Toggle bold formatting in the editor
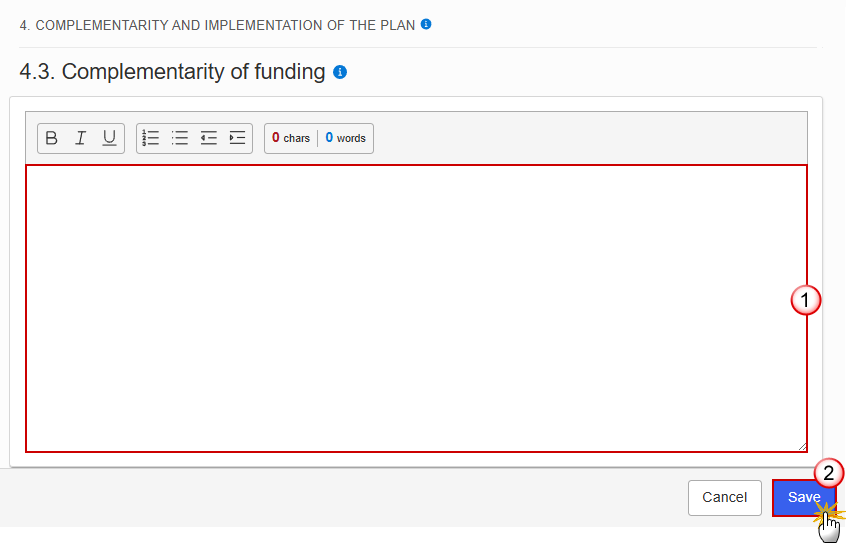846x545 pixels. (52, 138)
